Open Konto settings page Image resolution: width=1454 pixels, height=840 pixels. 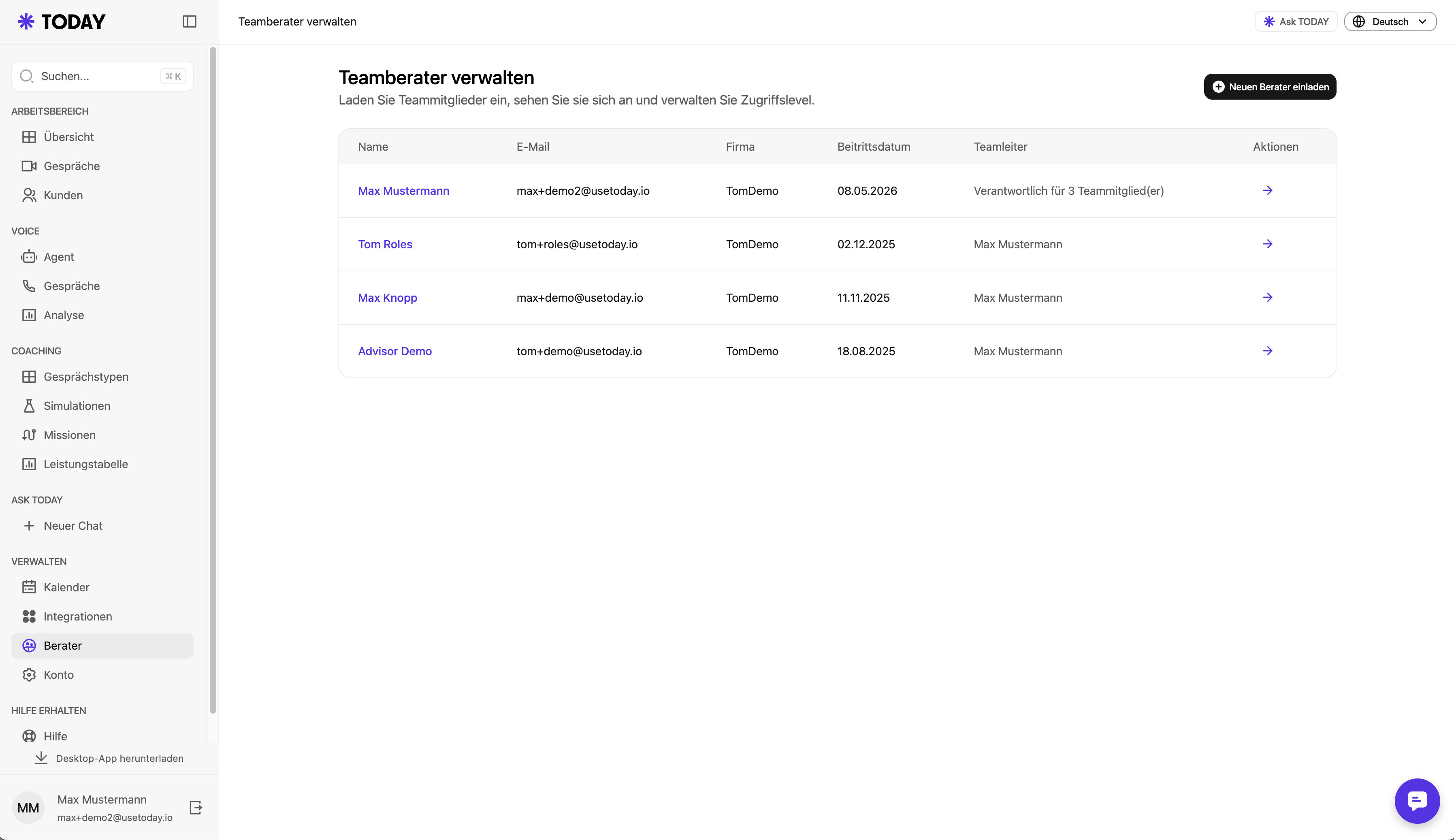[102, 674]
